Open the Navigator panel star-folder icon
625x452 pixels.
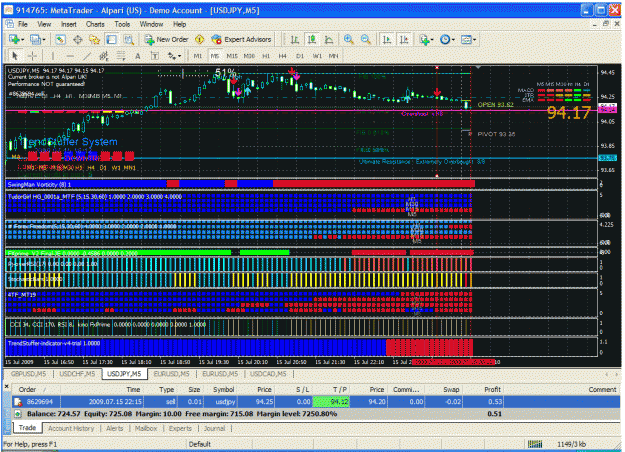coord(94,39)
